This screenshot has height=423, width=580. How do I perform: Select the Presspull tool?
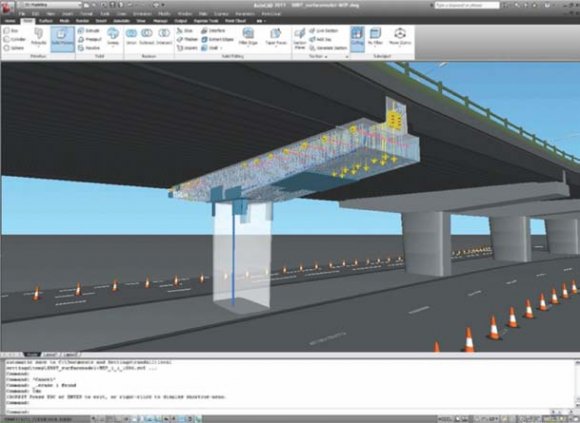click(90, 39)
